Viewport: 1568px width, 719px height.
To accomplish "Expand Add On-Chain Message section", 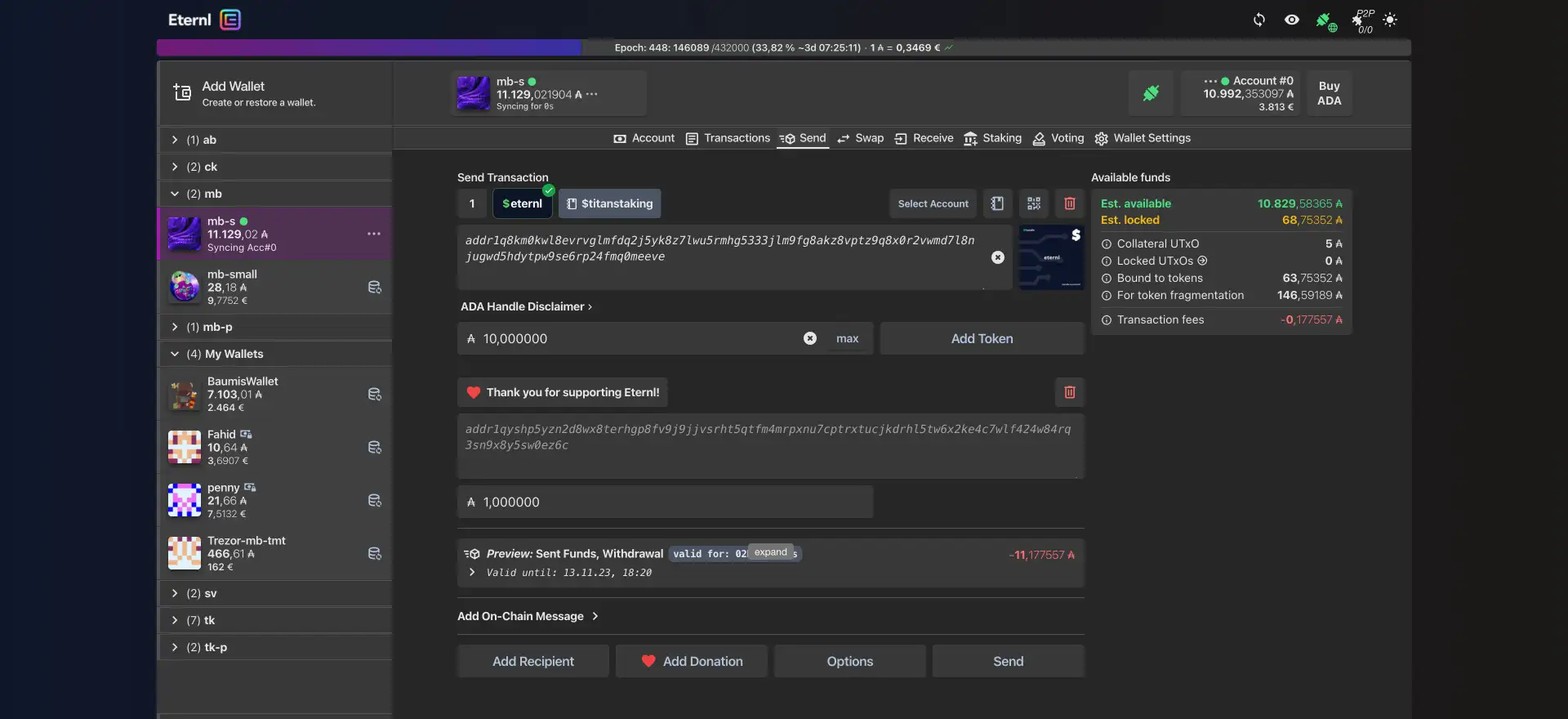I will pos(528,616).
